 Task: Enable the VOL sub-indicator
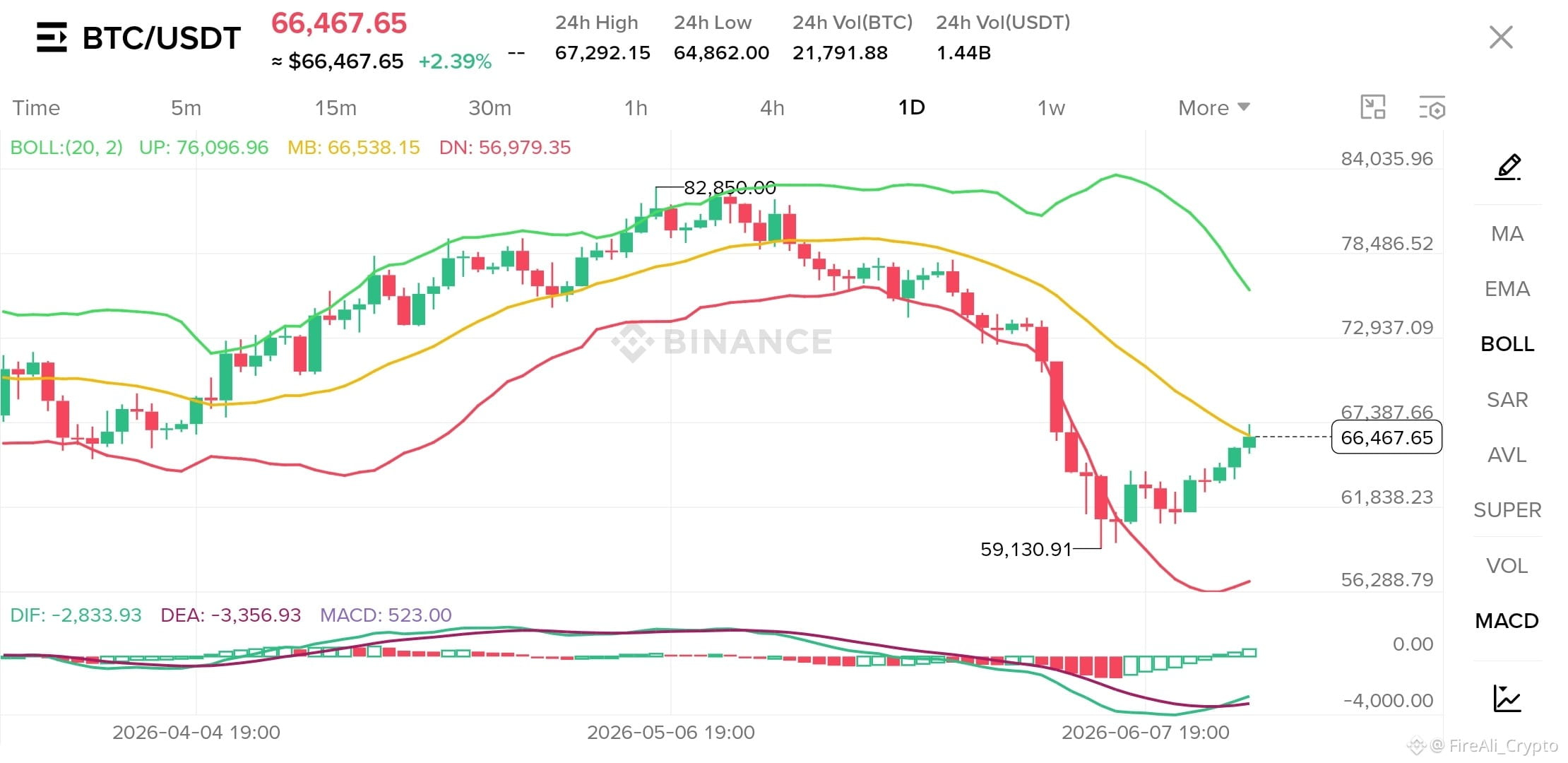coord(1507,566)
